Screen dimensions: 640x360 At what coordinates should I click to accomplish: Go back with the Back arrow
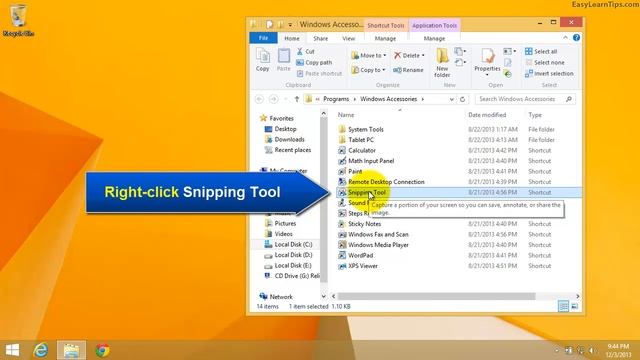click(x=259, y=99)
